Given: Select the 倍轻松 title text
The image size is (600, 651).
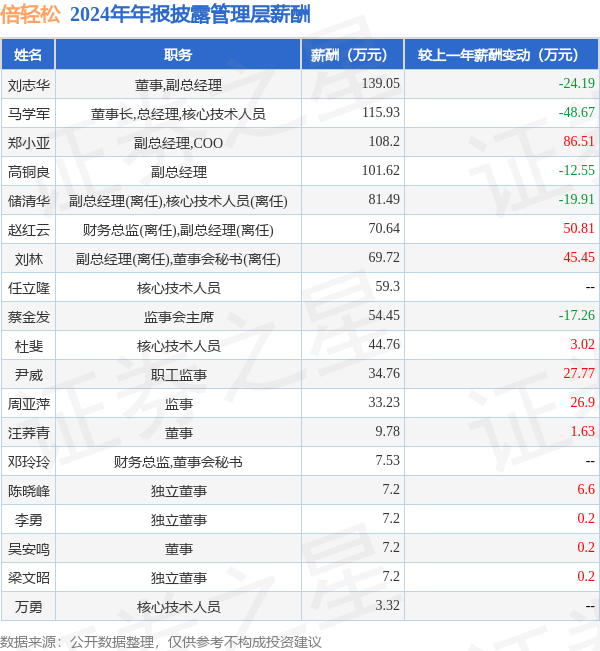Looking at the screenshot, I should point(30,15).
